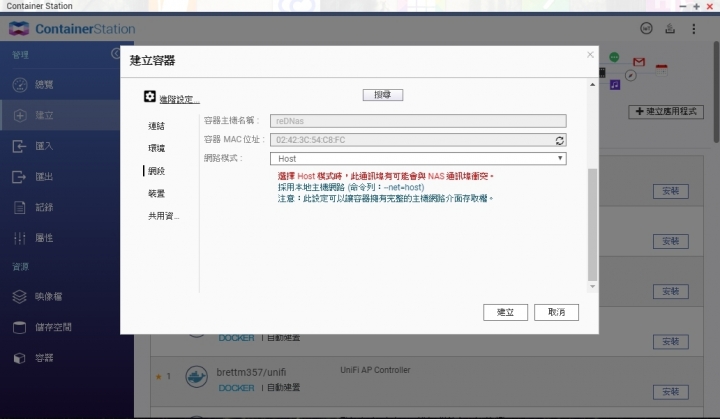Click the 搜尋 search button
This screenshot has width=720, height=419.
pos(382,95)
